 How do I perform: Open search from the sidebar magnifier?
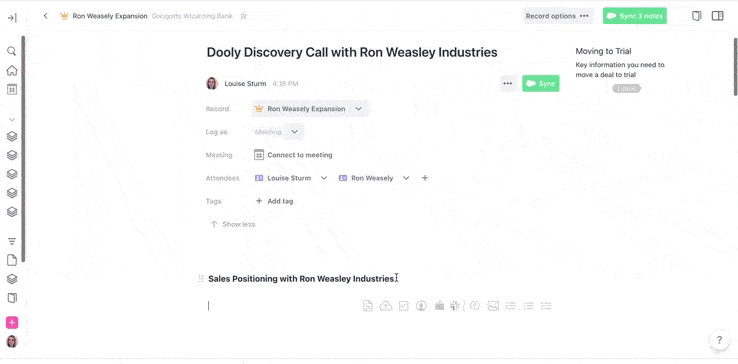(x=12, y=51)
